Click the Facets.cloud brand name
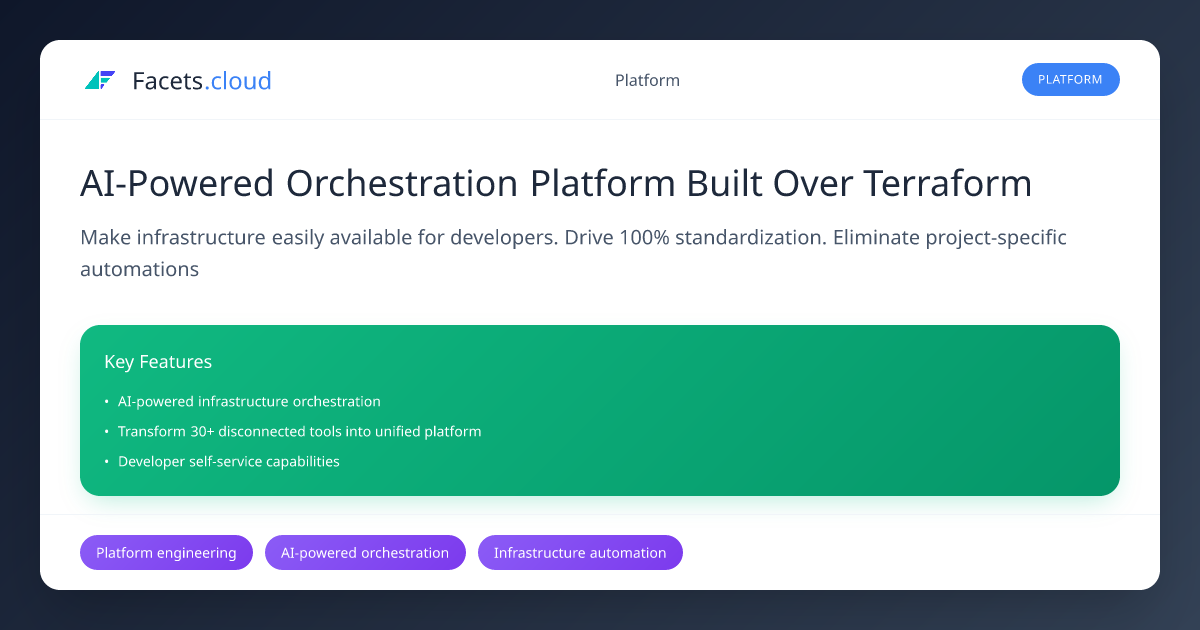 pos(201,81)
